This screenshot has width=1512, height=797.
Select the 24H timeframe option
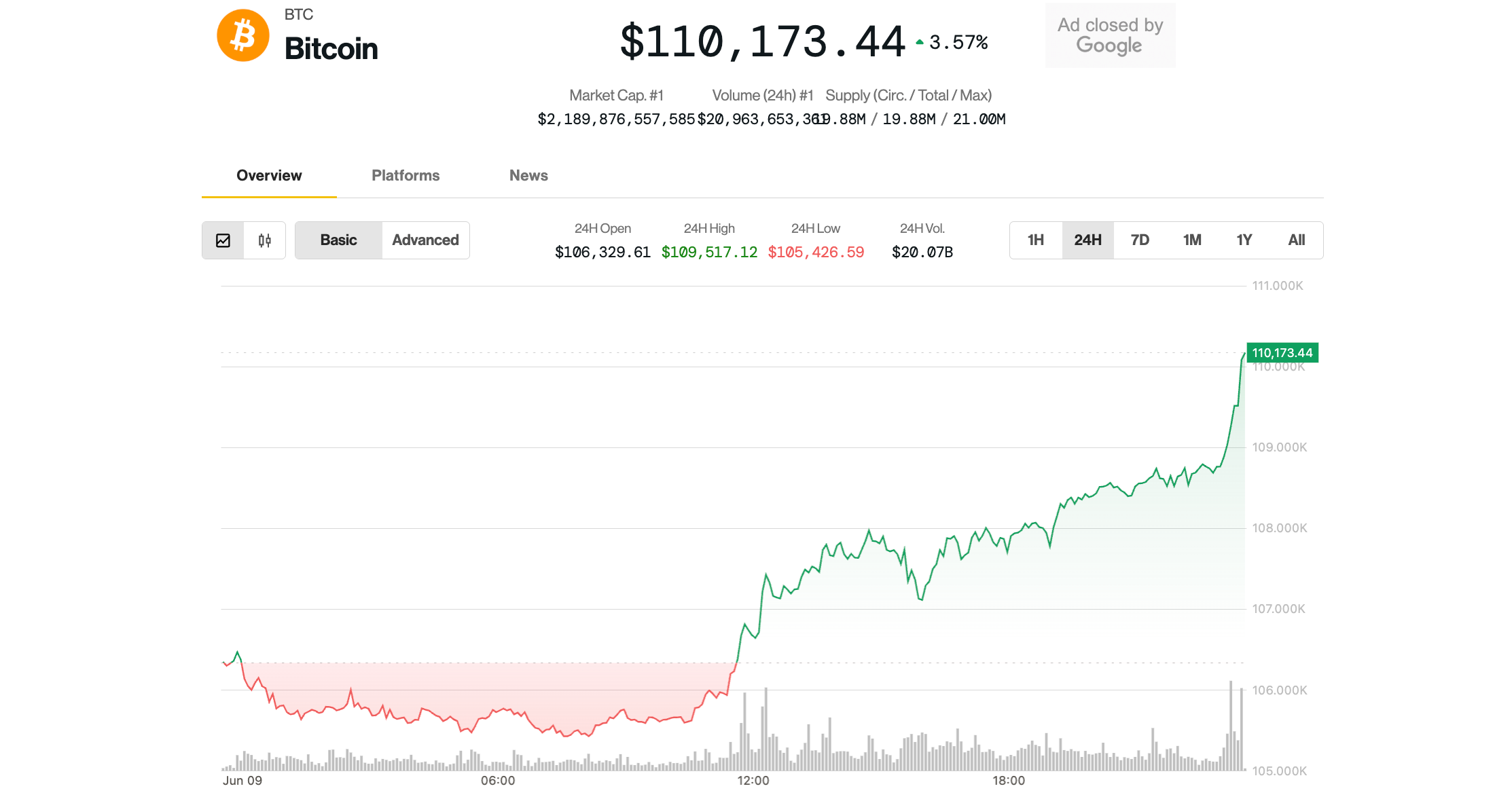coord(1087,240)
